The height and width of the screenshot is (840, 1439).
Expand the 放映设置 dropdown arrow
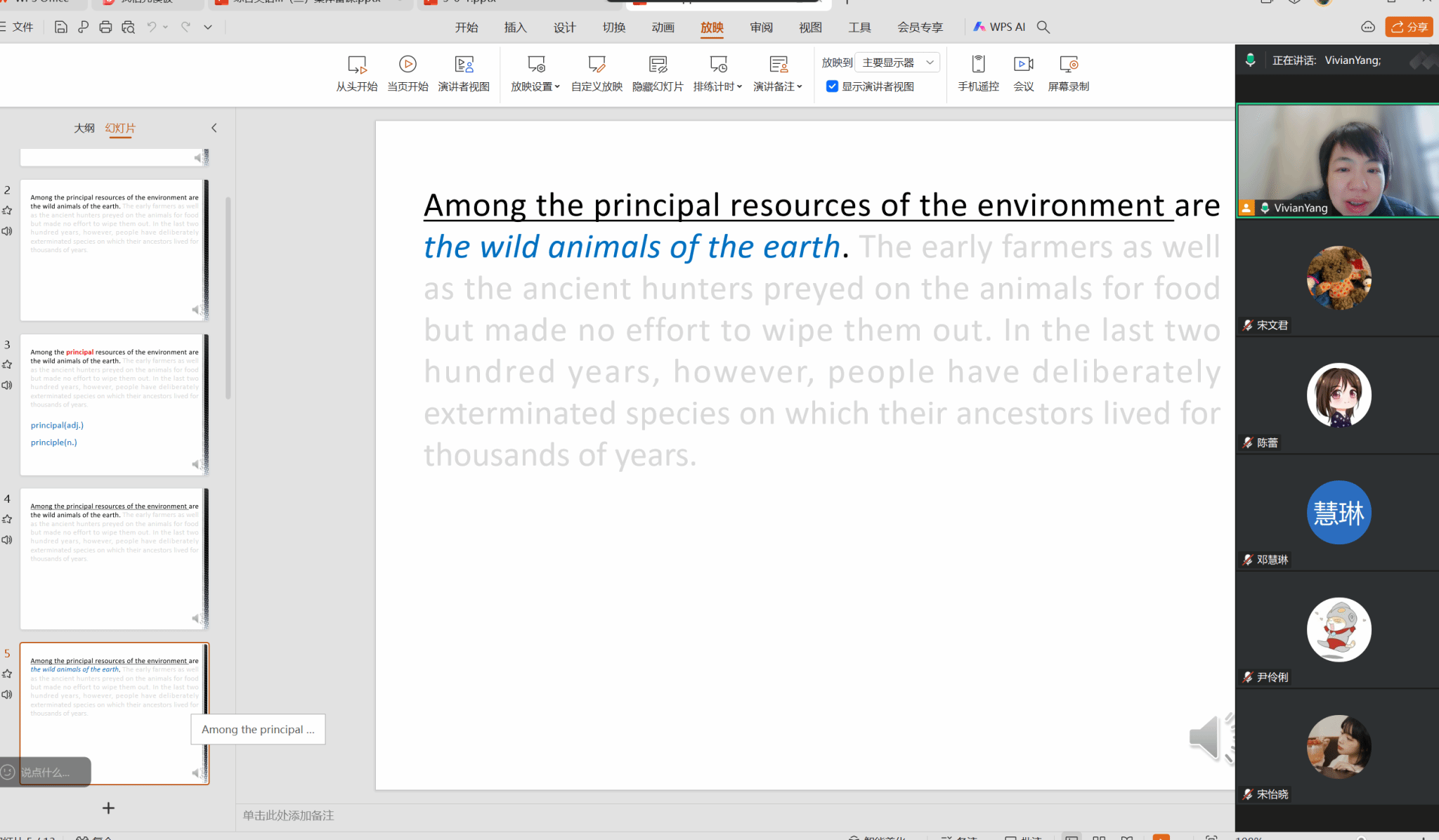click(x=557, y=87)
